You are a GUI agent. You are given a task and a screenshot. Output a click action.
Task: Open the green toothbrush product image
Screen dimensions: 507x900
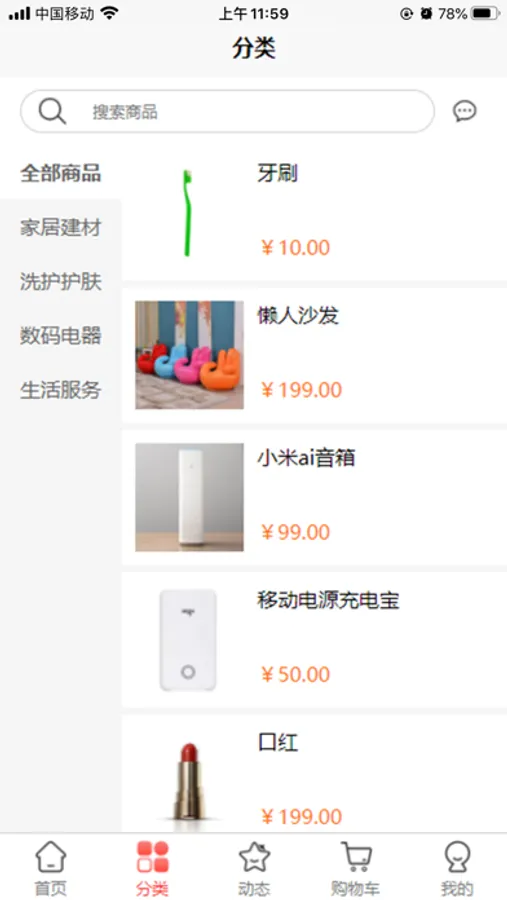click(189, 213)
